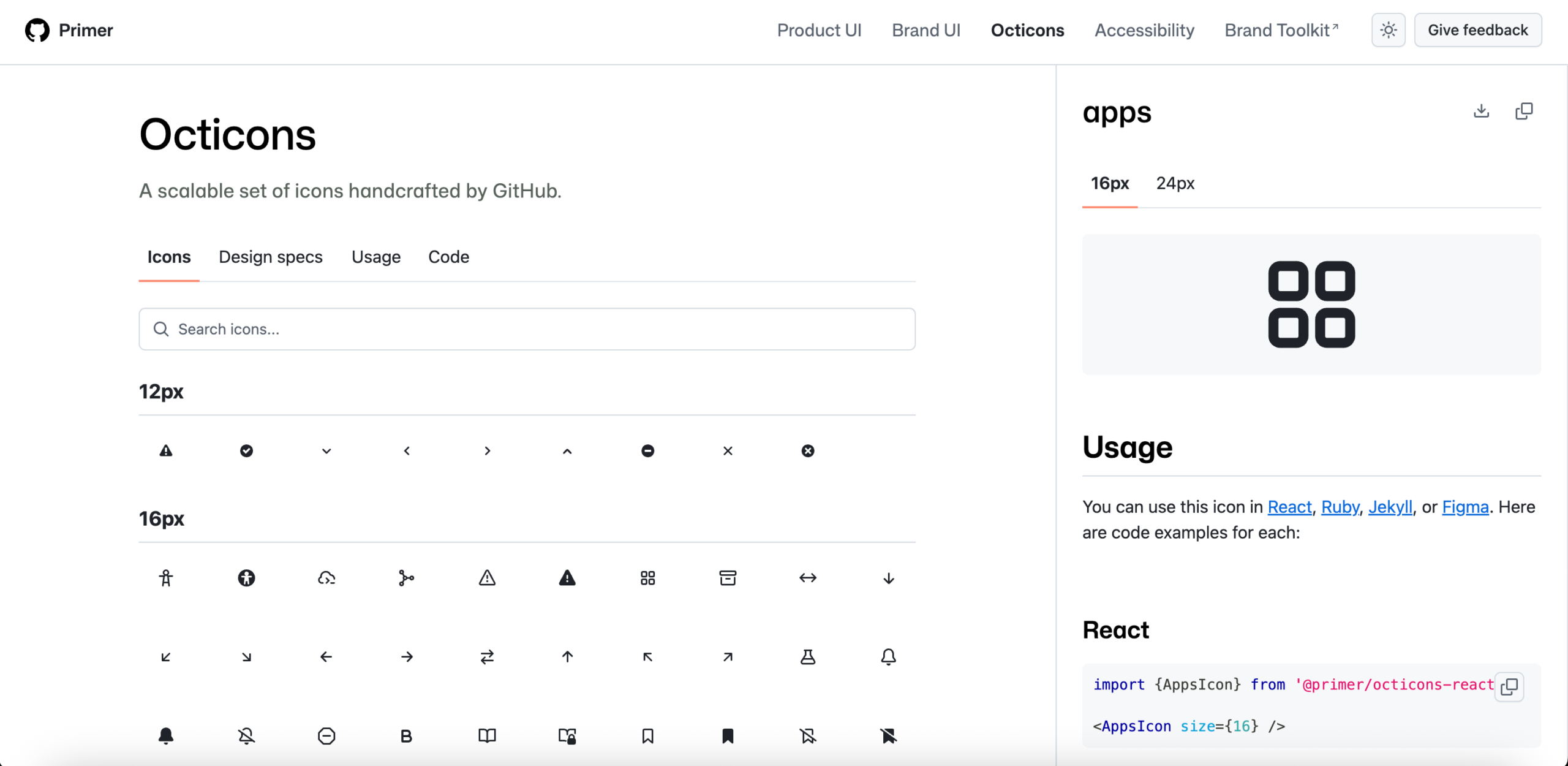Open the Usage tab under Octicons
The width and height of the screenshot is (1568, 766).
point(376,257)
